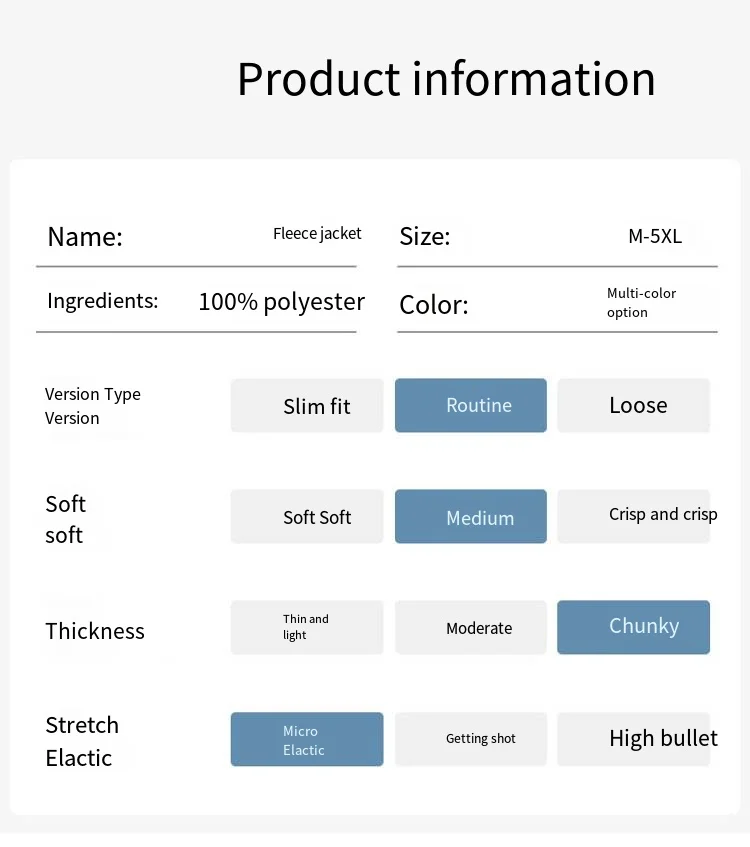Click the Multi-color option text
750x847 pixels.
pos(641,303)
